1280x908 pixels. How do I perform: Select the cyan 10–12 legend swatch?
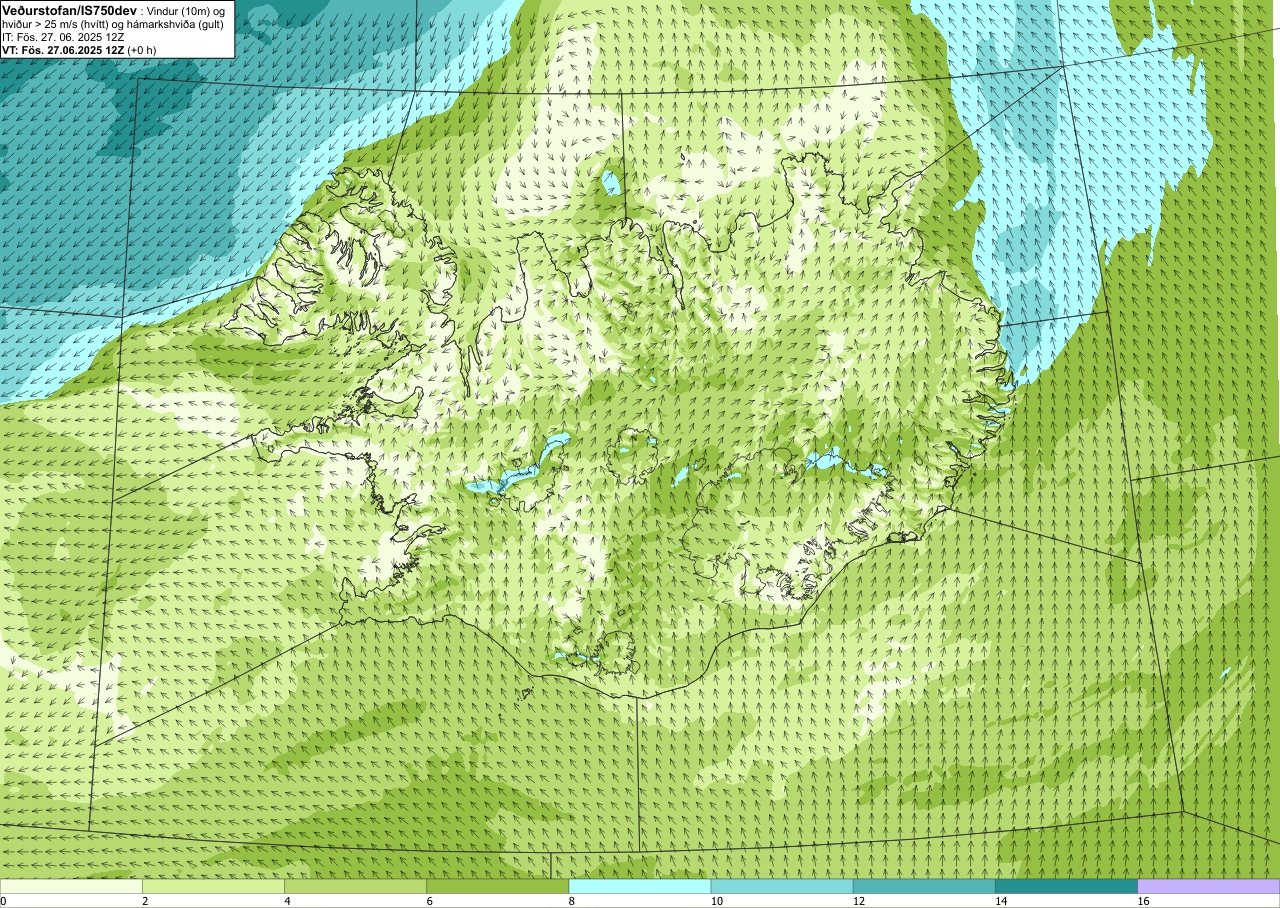pyautogui.click(x=782, y=886)
